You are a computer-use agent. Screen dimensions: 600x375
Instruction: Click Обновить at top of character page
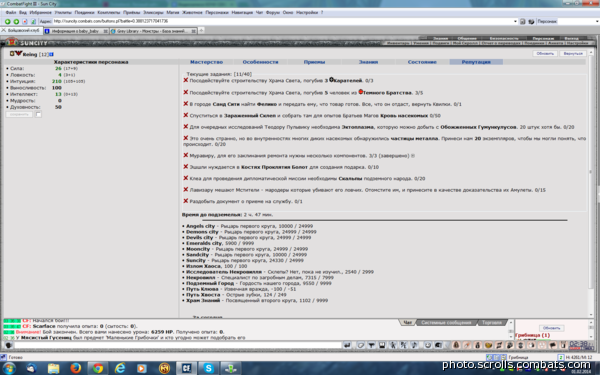pyautogui.click(x=545, y=54)
